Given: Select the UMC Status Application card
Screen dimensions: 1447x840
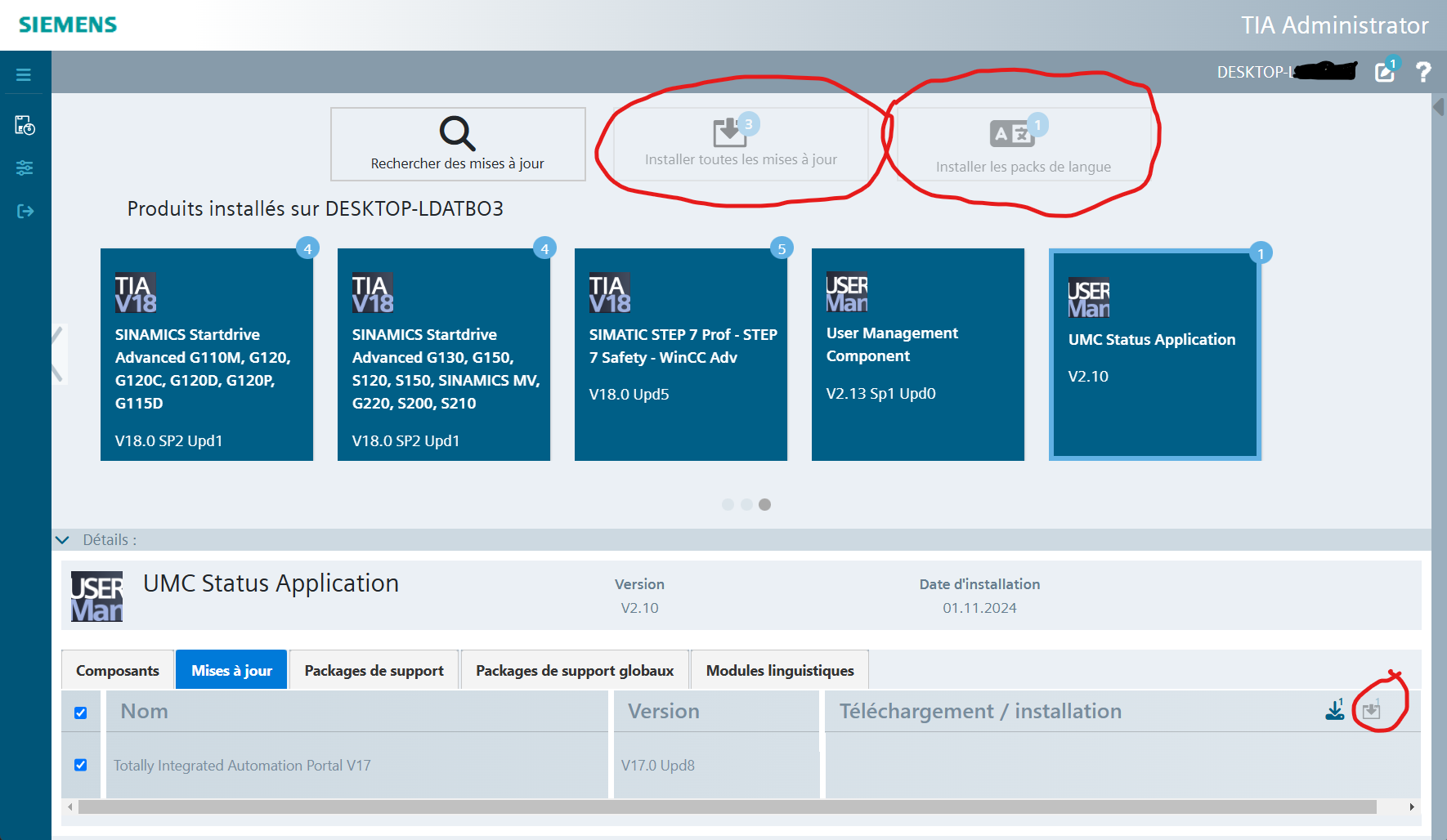Looking at the screenshot, I should 1155,355.
